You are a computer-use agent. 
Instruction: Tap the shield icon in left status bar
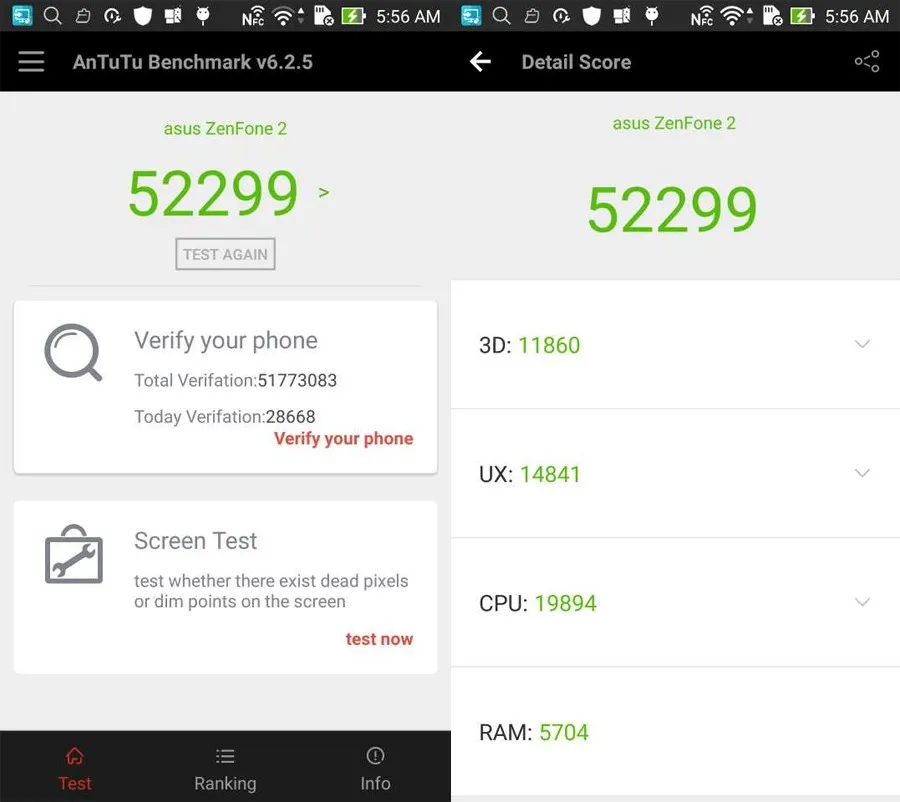[142, 16]
